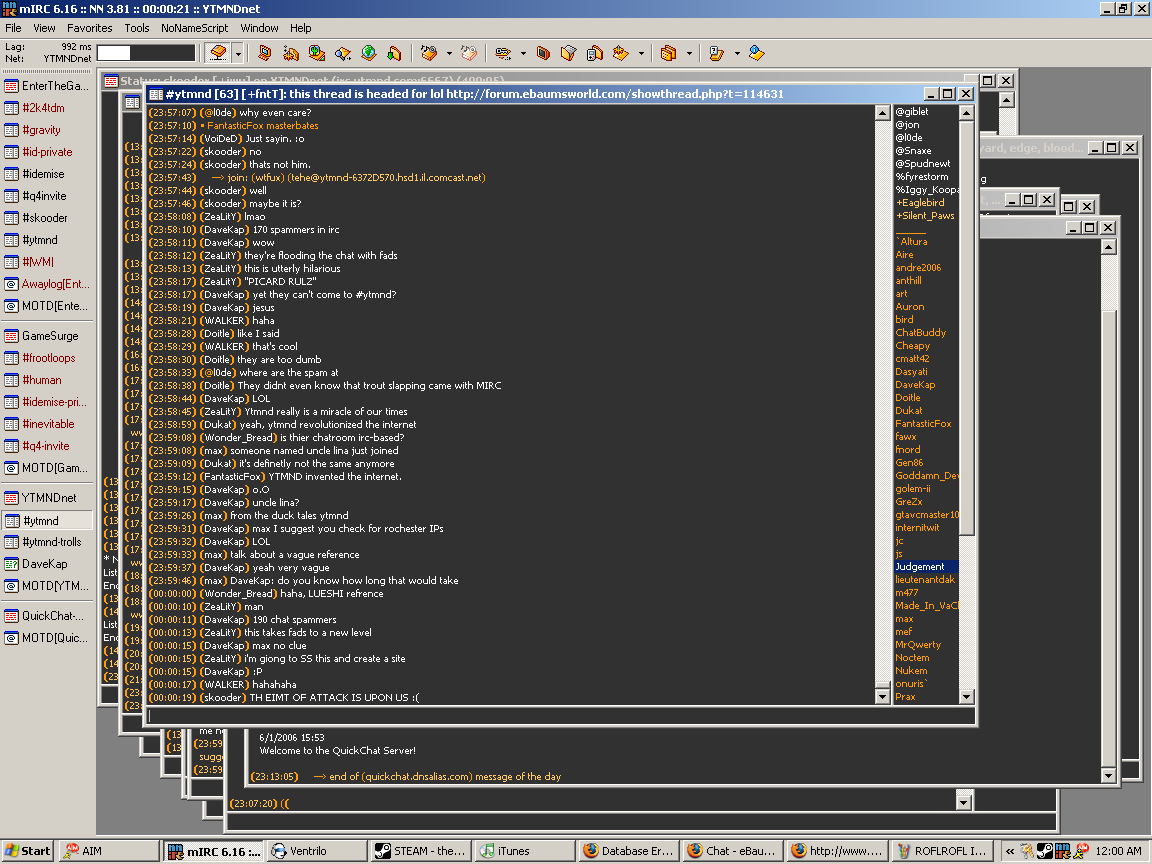Click the chat message input field
The width and height of the screenshot is (1152, 864).
tap(560, 716)
